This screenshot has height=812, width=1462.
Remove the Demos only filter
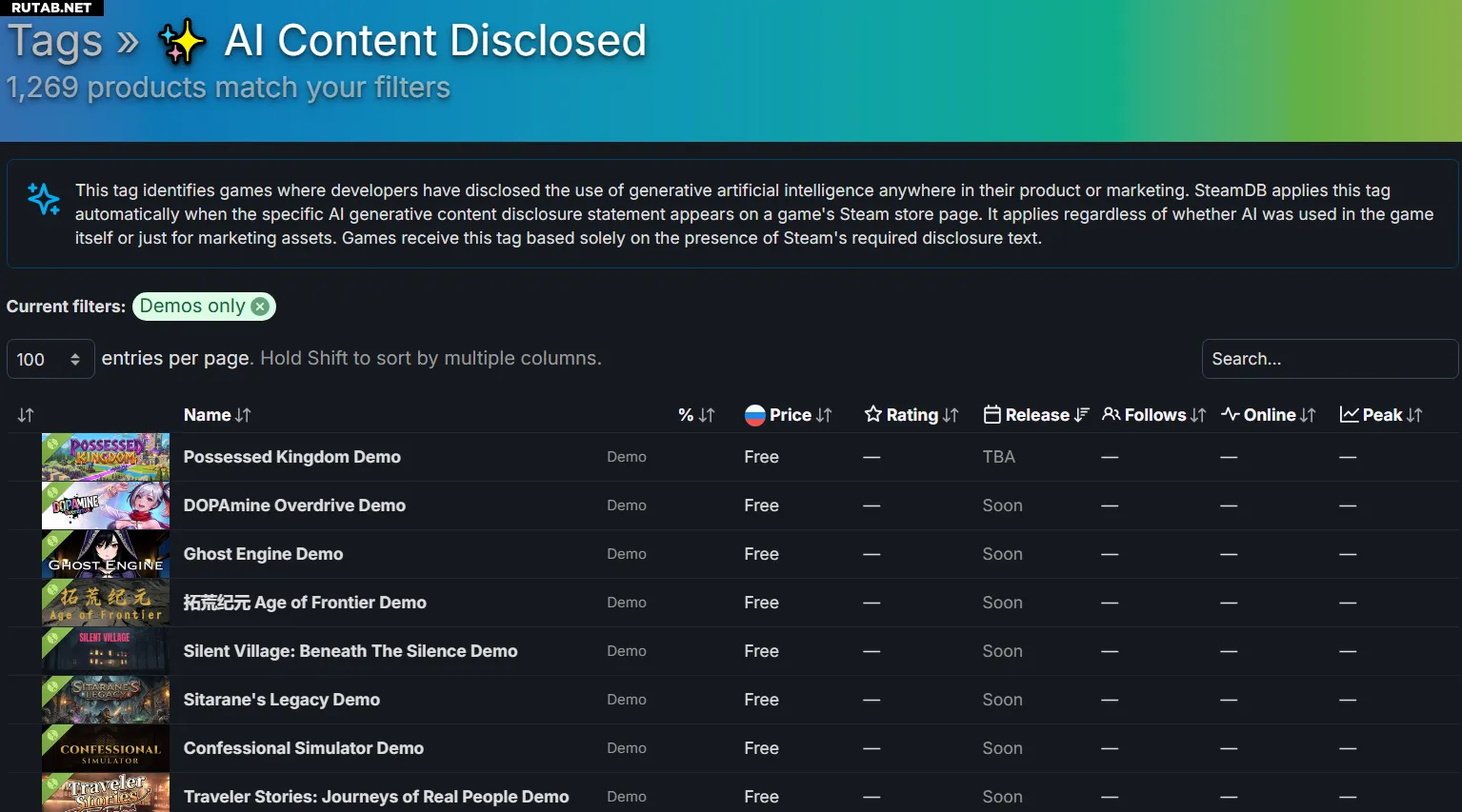[260, 307]
